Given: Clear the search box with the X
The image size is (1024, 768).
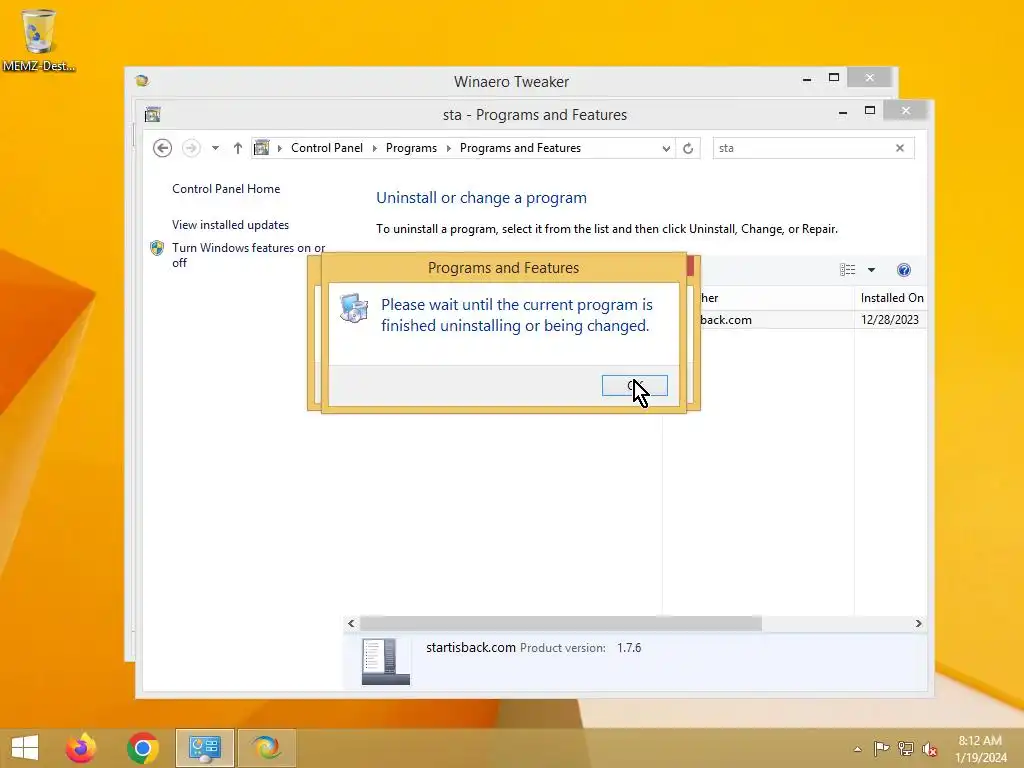Looking at the screenshot, I should (900, 148).
